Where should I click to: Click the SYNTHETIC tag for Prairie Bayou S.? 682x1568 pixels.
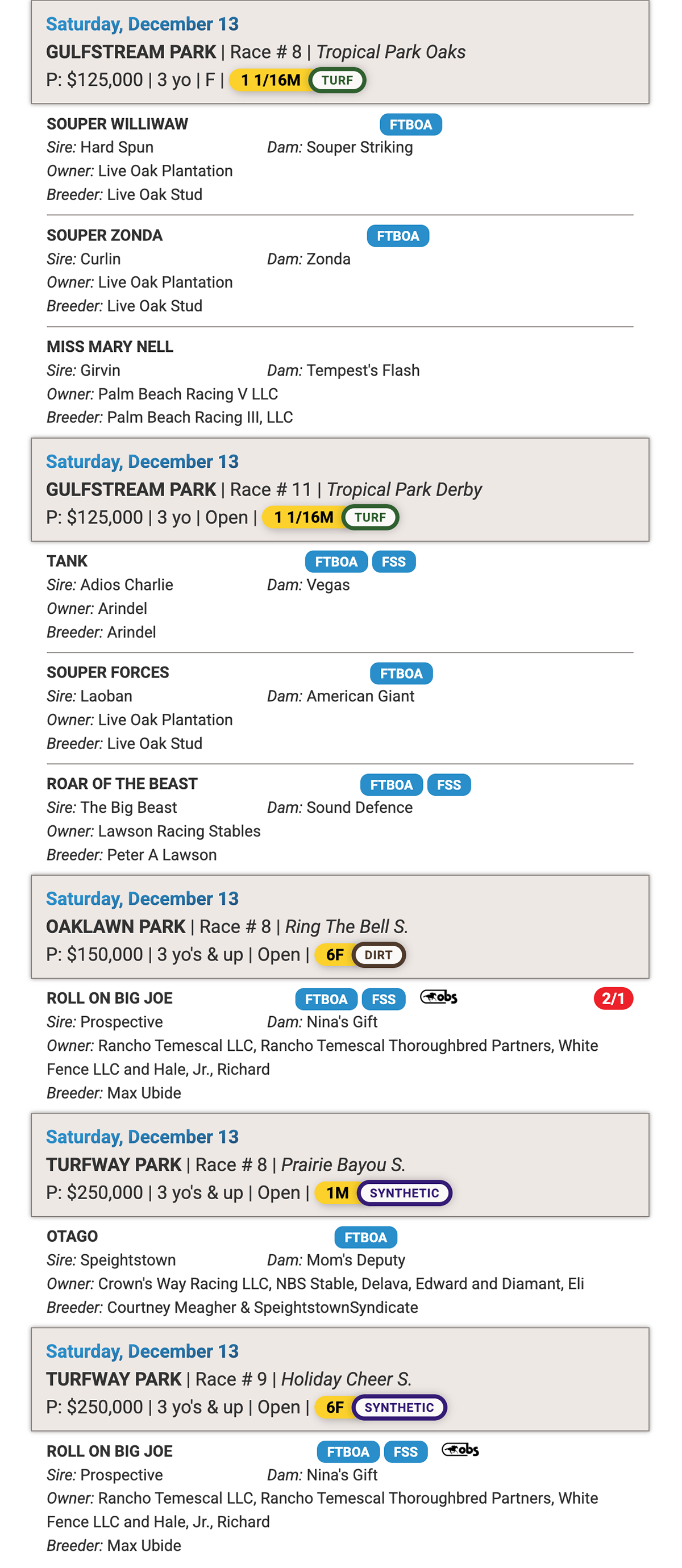pyautogui.click(x=404, y=1193)
